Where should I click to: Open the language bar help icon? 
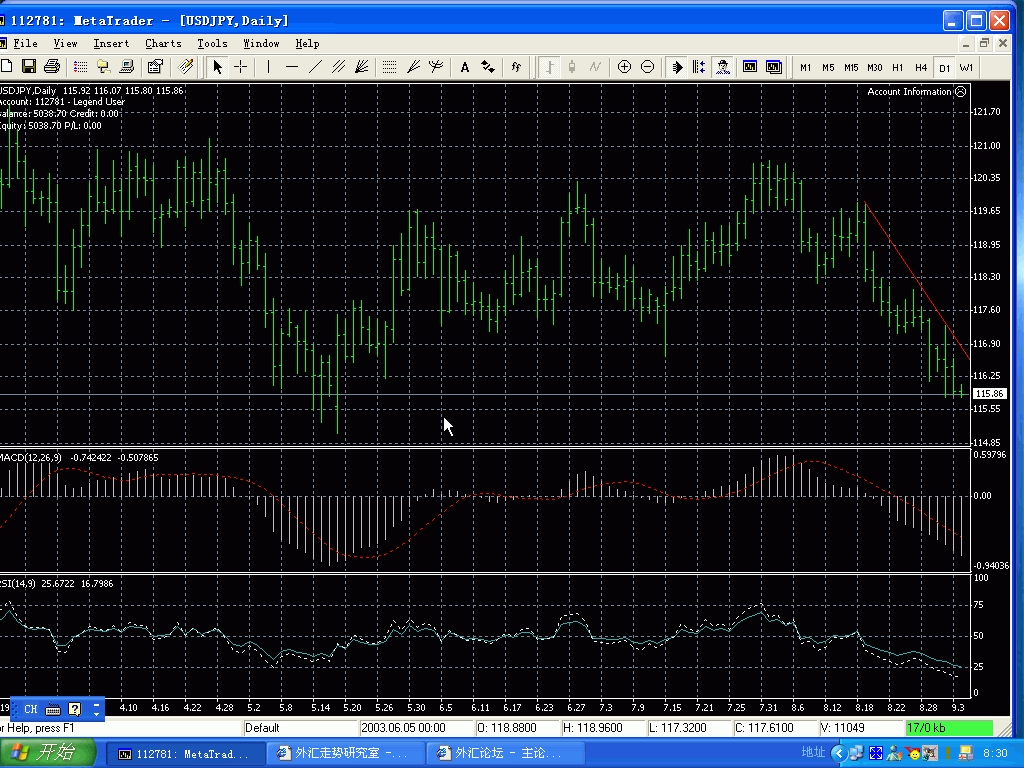(x=74, y=709)
